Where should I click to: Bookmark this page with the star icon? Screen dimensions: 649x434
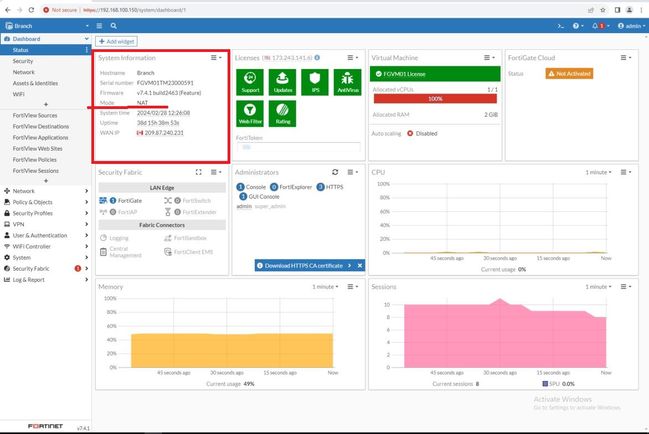click(x=603, y=10)
